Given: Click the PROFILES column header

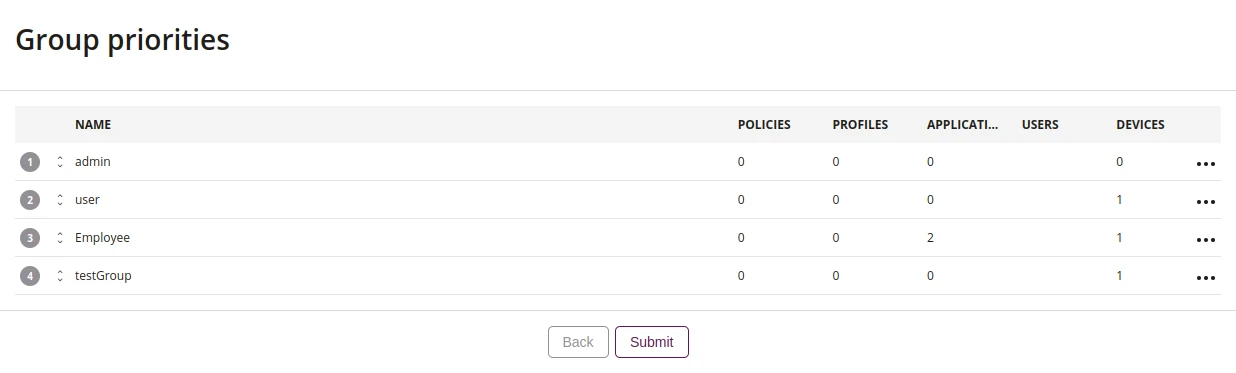Looking at the screenshot, I should click(860, 125).
